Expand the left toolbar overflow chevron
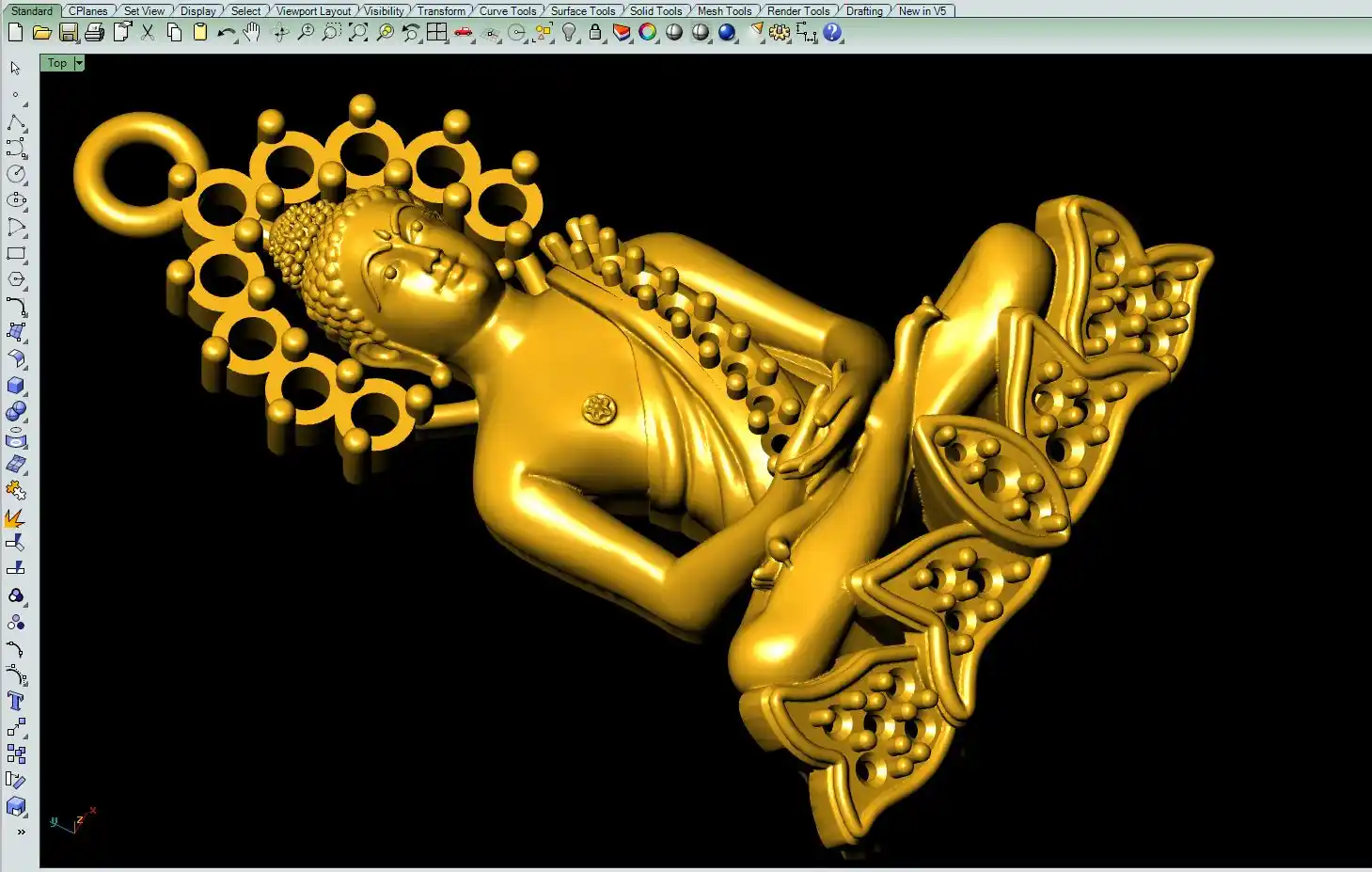Image resolution: width=1372 pixels, height=872 pixels. click(x=21, y=832)
